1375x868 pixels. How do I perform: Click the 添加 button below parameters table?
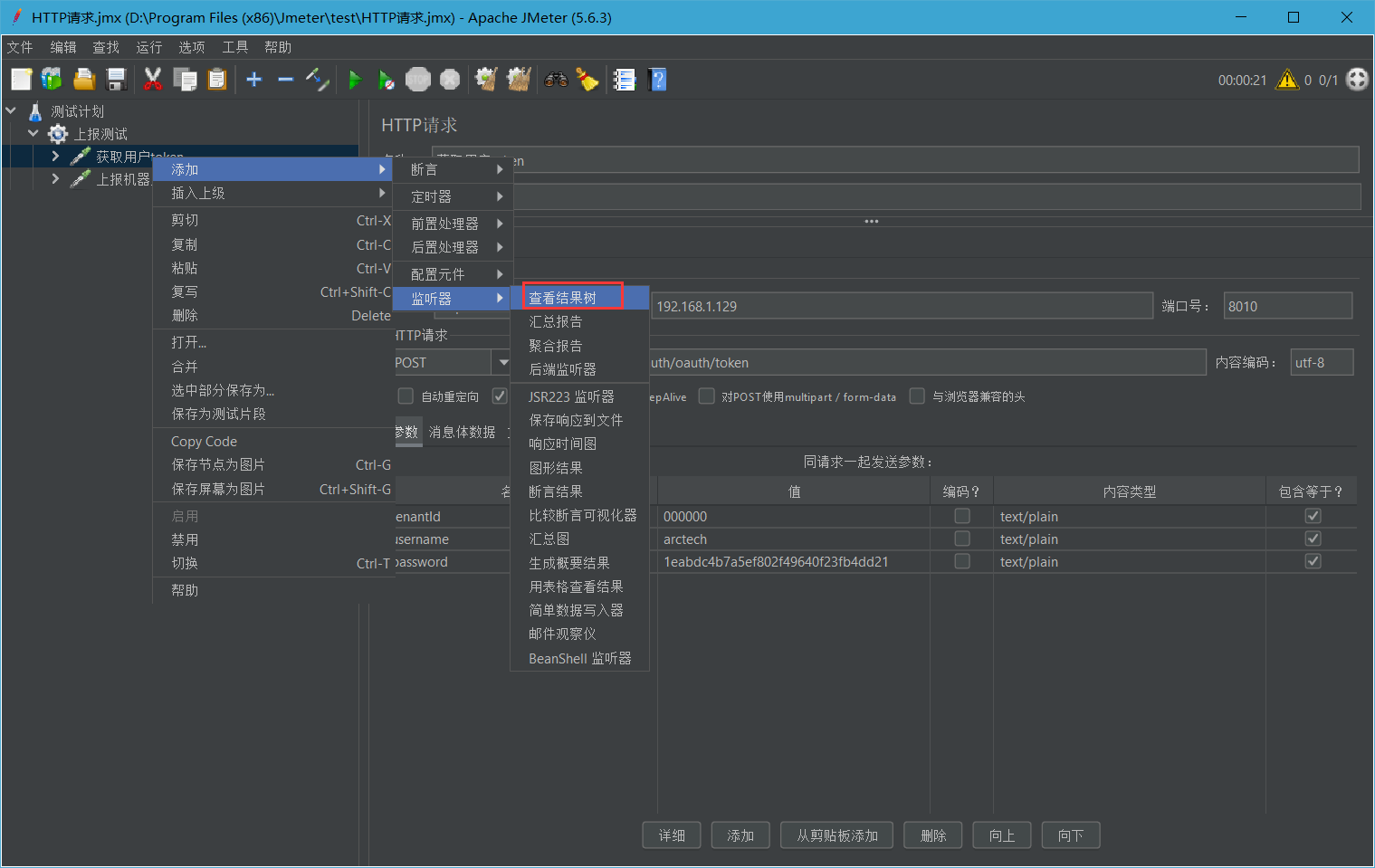(x=740, y=835)
